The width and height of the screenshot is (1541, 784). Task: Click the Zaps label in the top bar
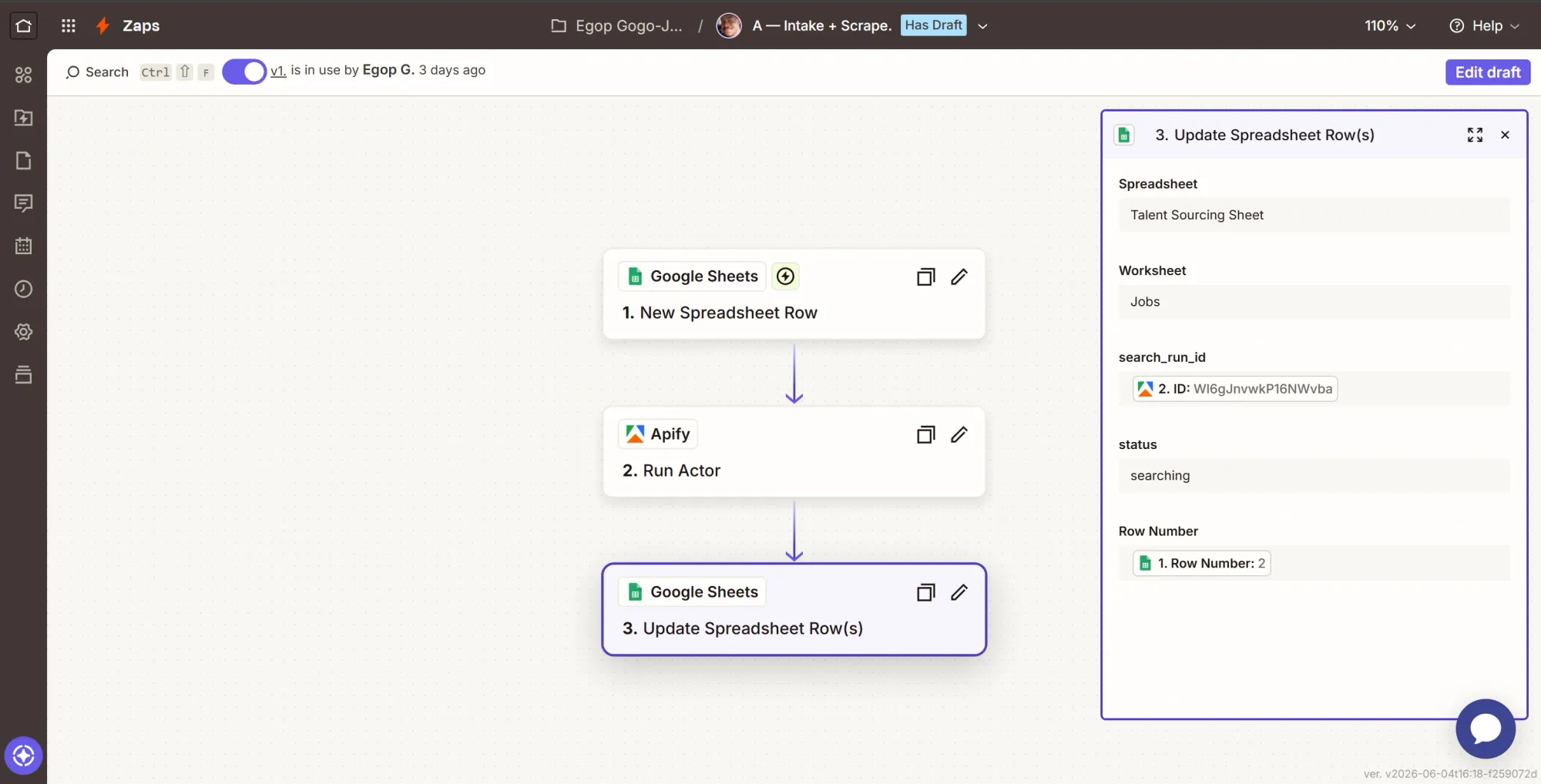tap(141, 25)
